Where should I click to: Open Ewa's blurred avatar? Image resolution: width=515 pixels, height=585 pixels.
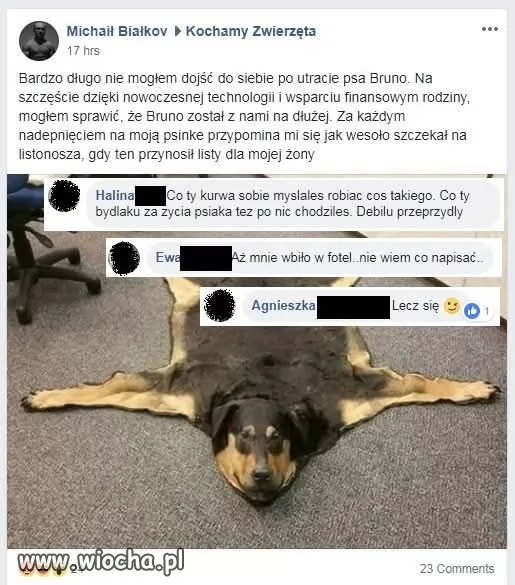[124, 258]
